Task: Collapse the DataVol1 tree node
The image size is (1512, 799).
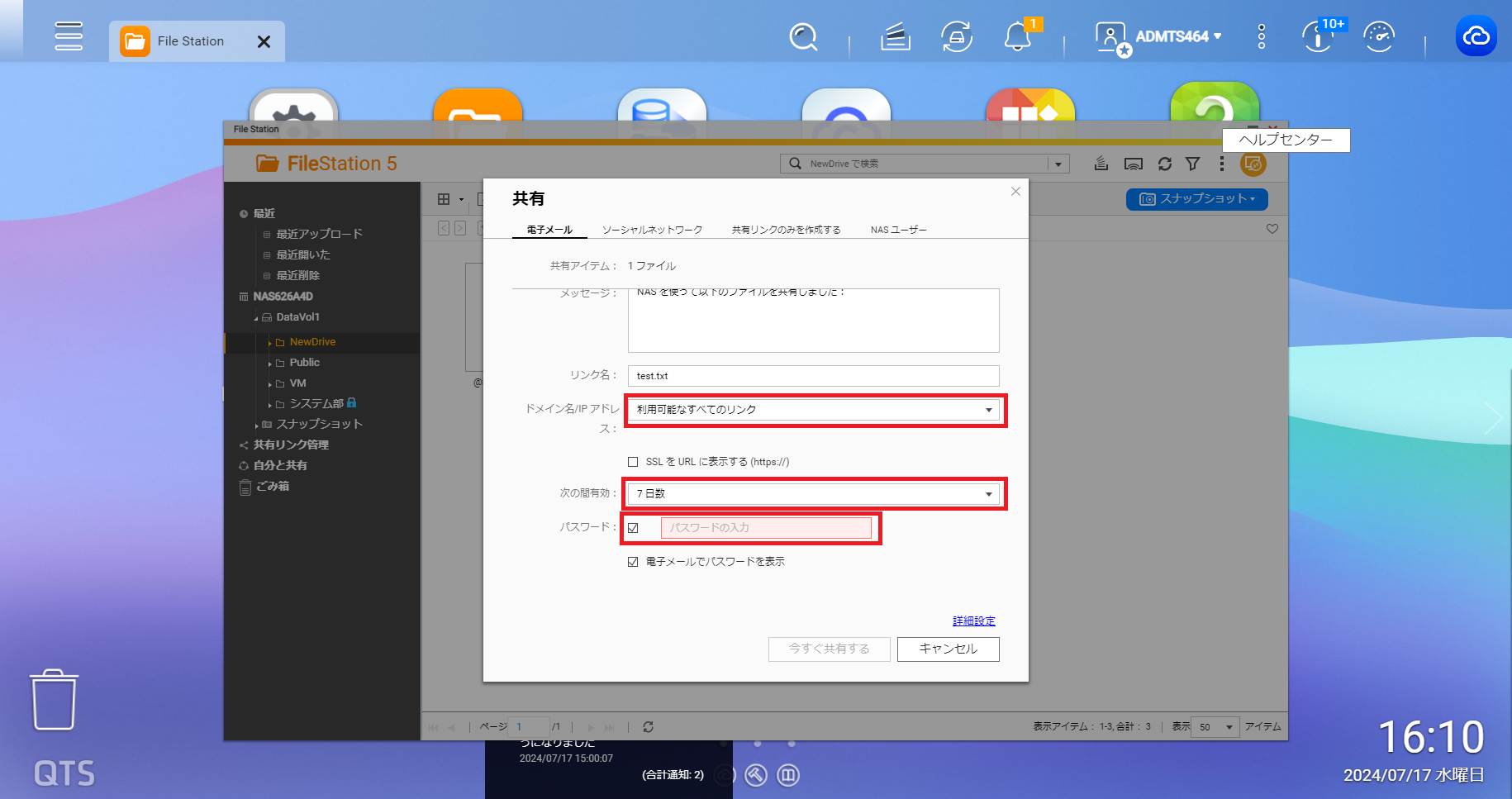Action: pyautogui.click(x=256, y=318)
